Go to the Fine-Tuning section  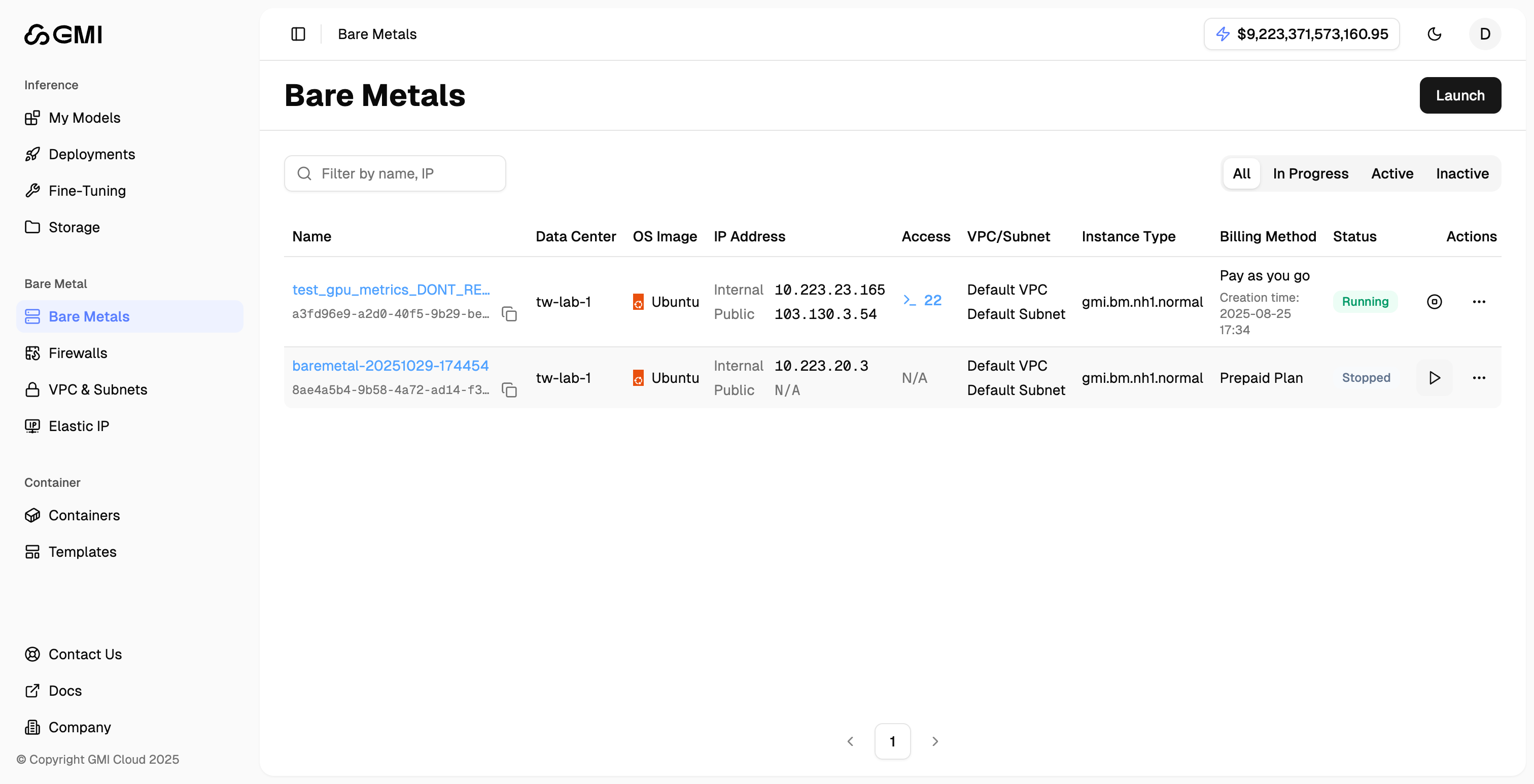coord(87,191)
